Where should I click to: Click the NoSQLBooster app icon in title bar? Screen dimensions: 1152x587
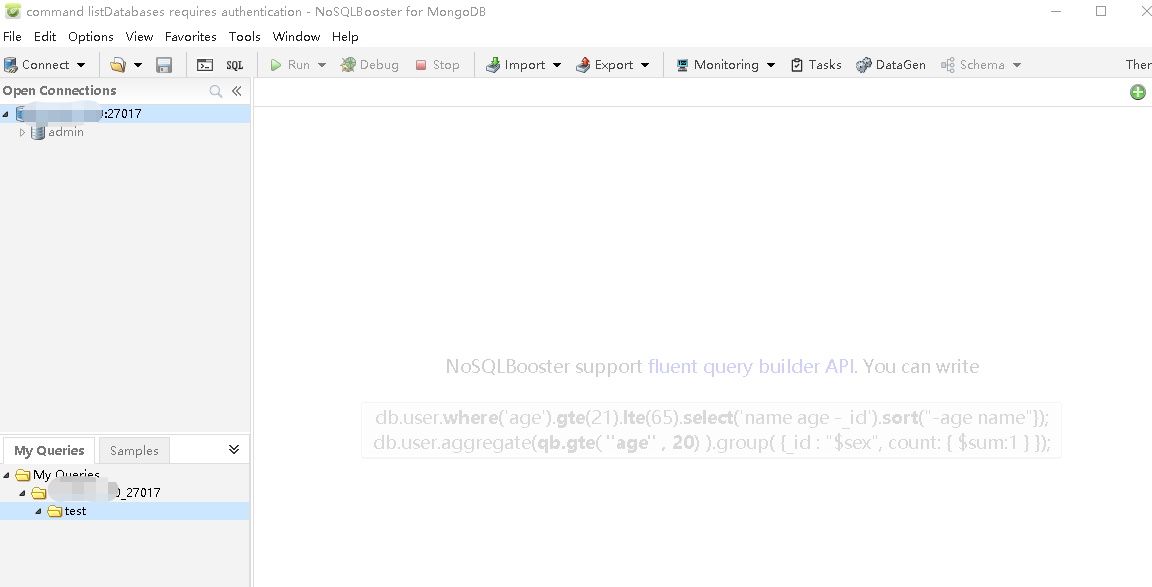click(x=12, y=11)
